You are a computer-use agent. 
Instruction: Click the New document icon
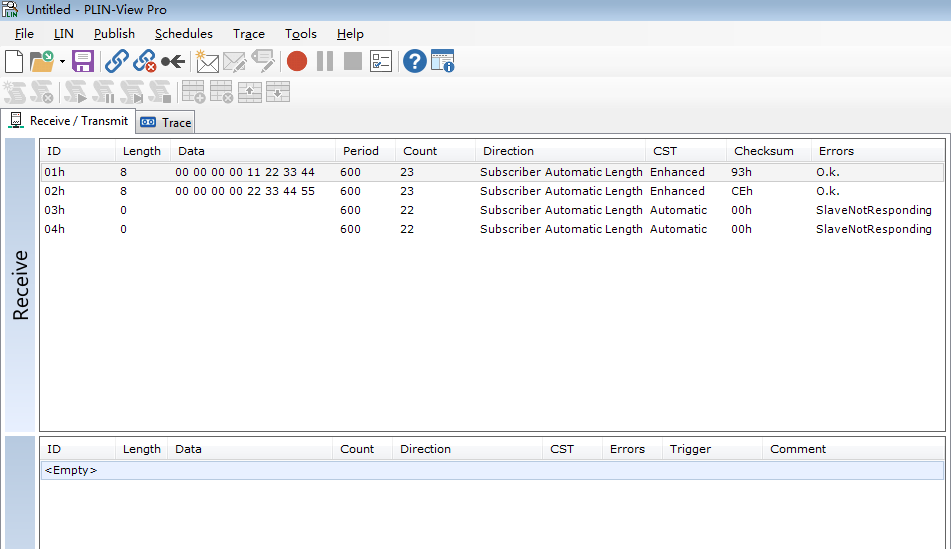[14, 62]
